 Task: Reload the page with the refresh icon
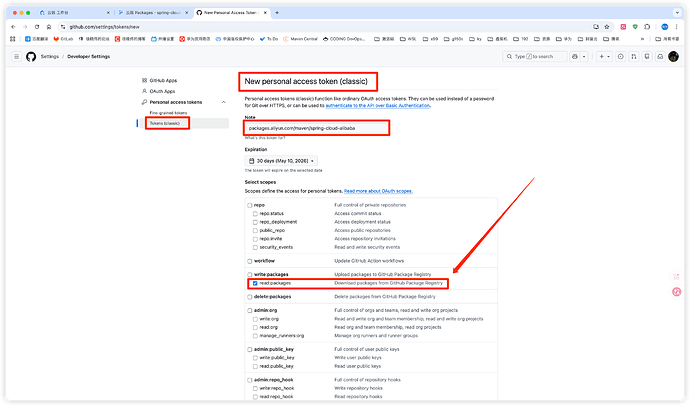[x=37, y=27]
